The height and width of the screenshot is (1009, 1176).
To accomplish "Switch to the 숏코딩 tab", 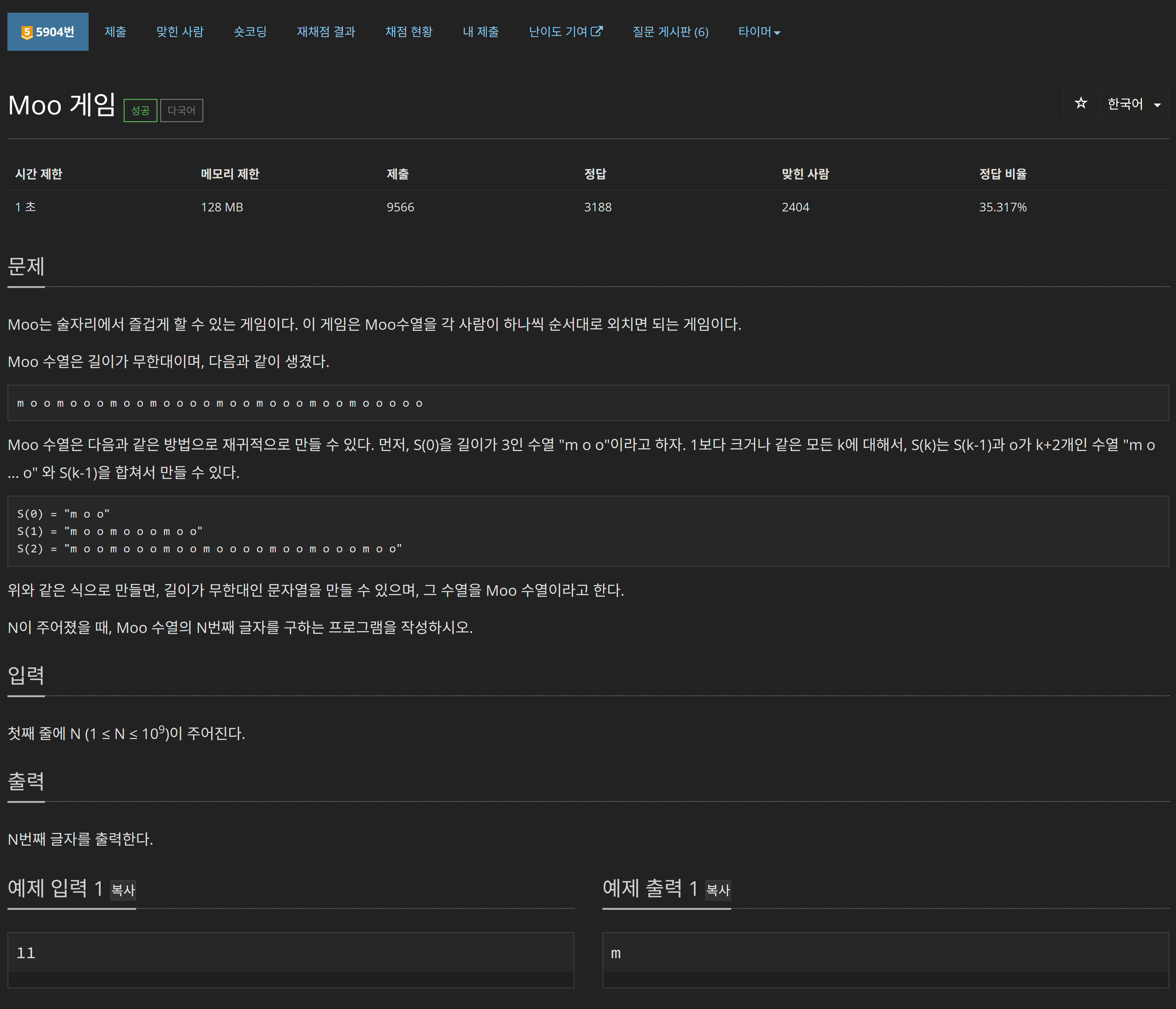I will click(250, 32).
